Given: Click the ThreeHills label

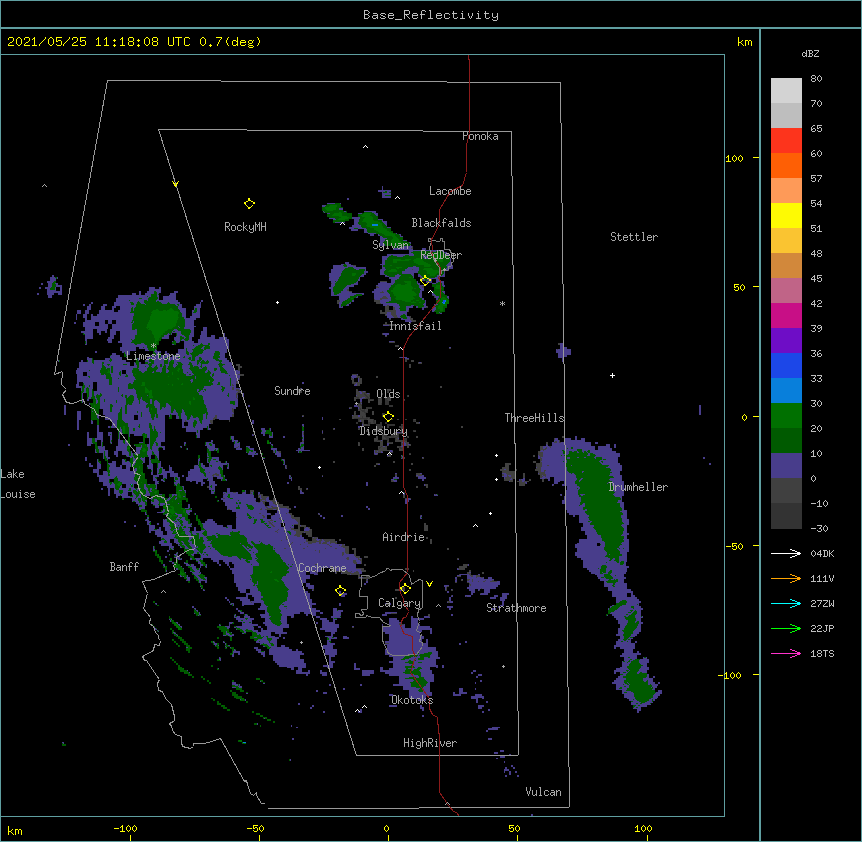Looking at the screenshot, I should click(x=534, y=418).
